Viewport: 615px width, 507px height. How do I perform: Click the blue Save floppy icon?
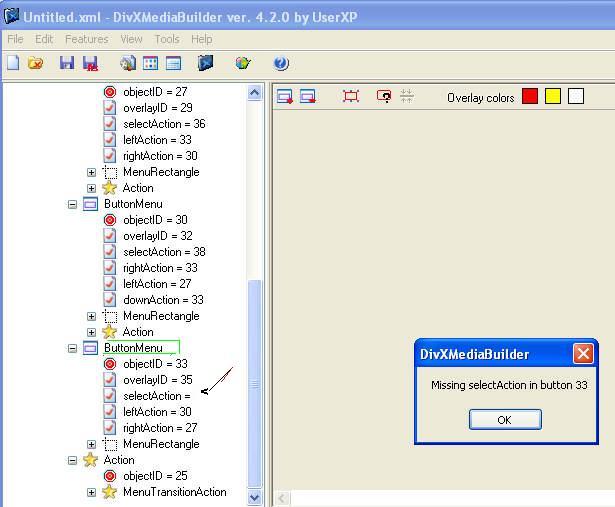click(x=67, y=63)
